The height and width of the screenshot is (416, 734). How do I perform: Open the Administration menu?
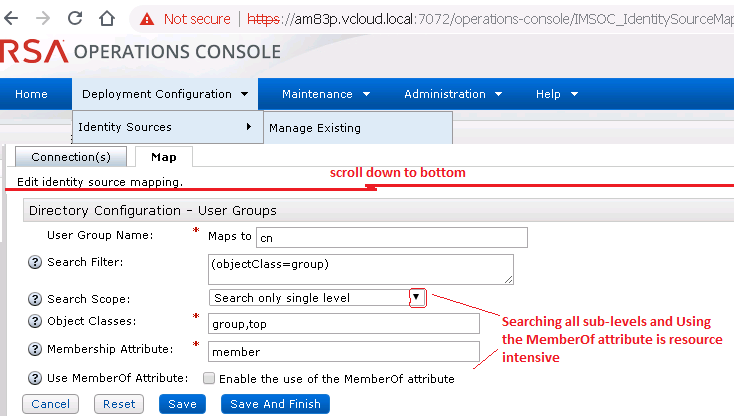453,94
